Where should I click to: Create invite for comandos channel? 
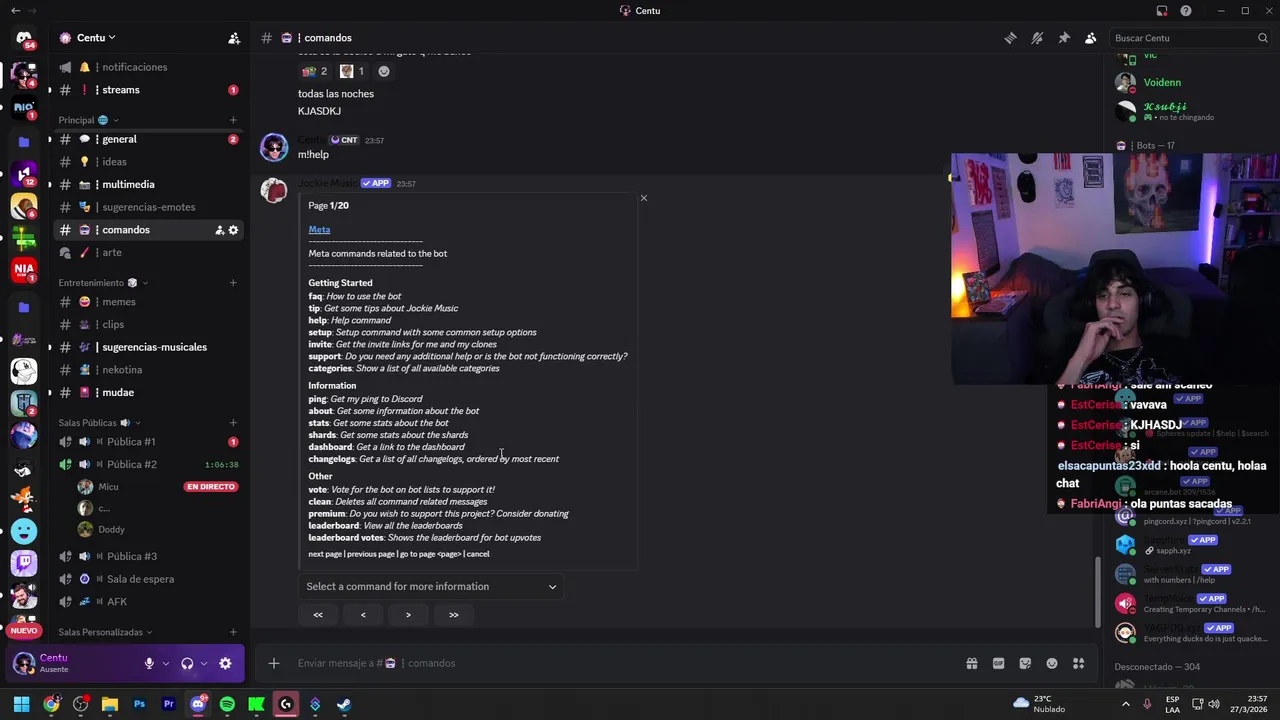219,230
